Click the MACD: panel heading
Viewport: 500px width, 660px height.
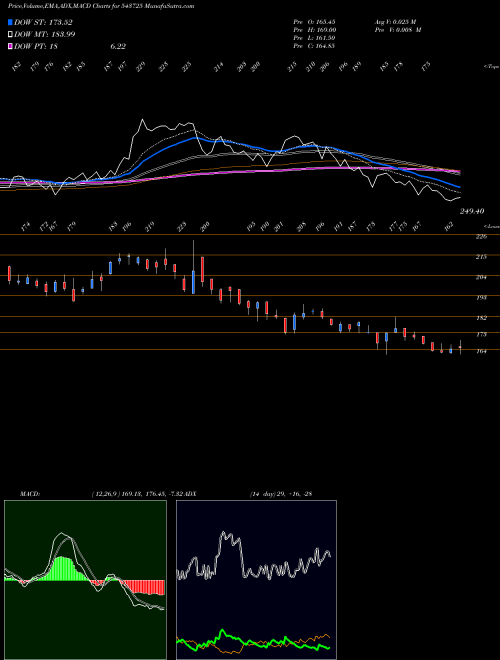29,494
